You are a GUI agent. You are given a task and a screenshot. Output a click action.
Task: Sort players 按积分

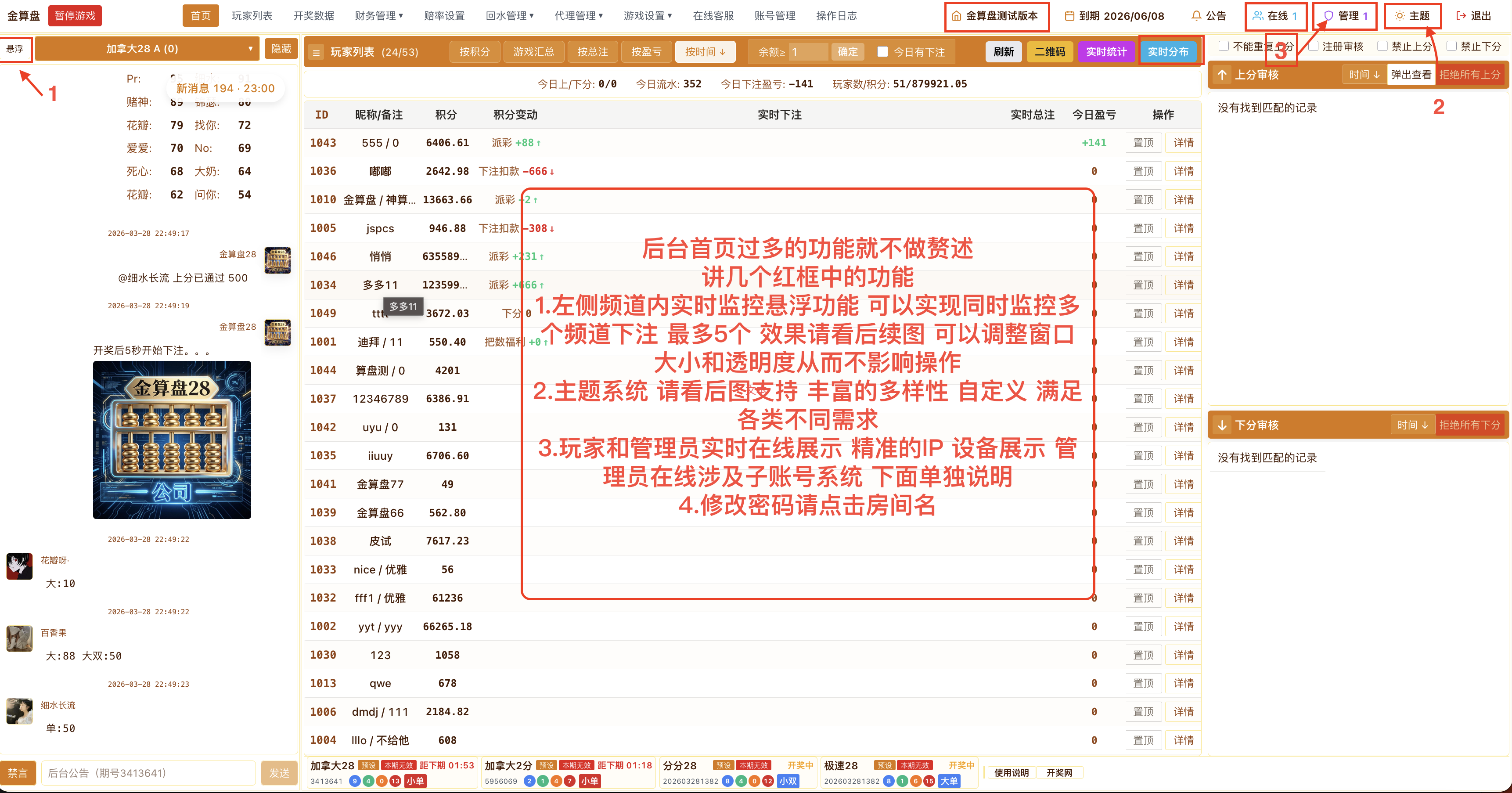tap(474, 52)
